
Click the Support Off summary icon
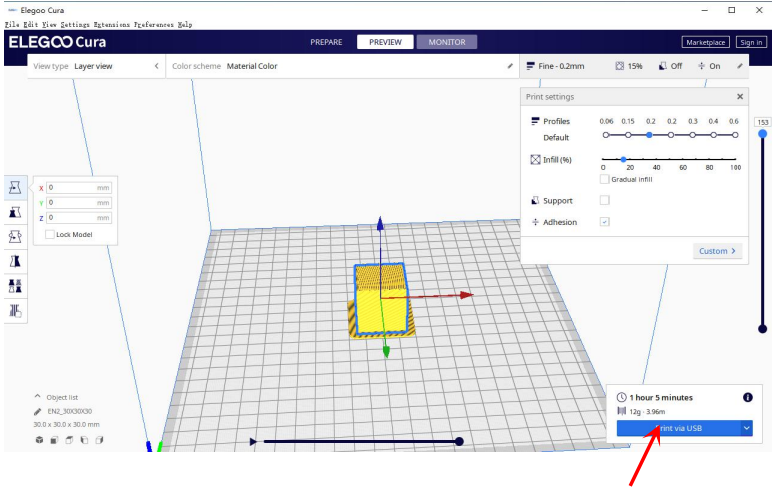click(663, 66)
